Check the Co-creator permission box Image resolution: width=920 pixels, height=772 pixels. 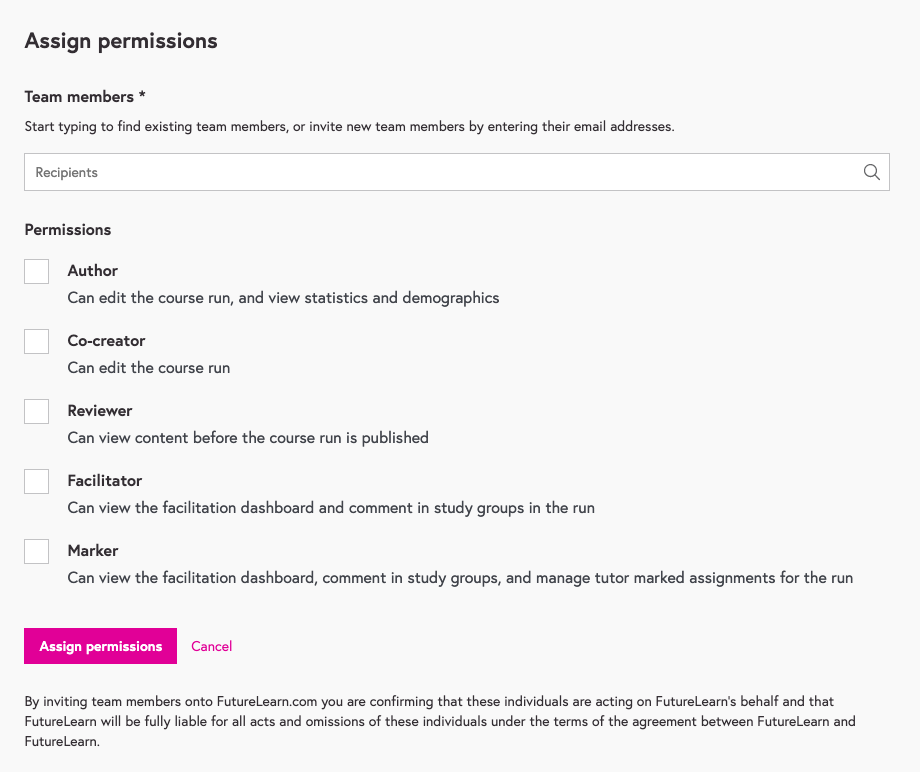(36, 341)
